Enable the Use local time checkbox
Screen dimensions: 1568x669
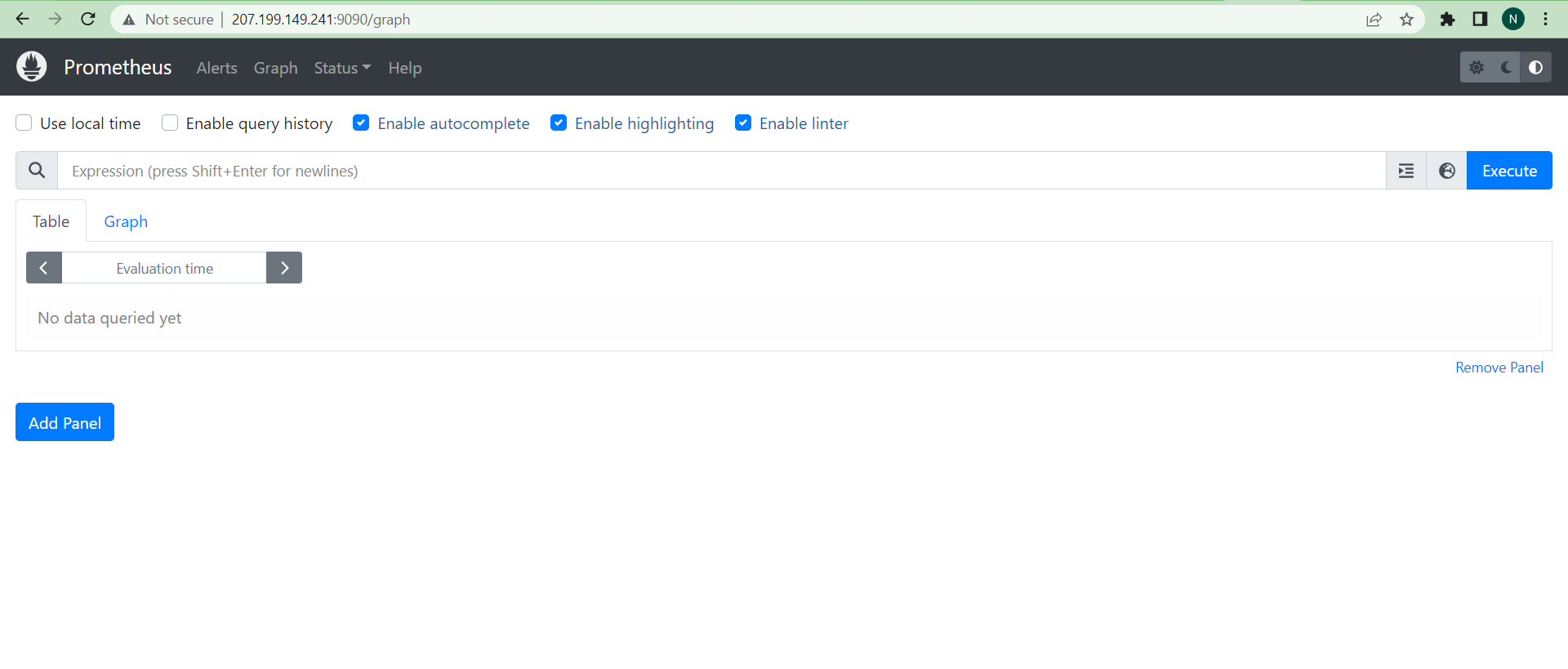tap(24, 123)
